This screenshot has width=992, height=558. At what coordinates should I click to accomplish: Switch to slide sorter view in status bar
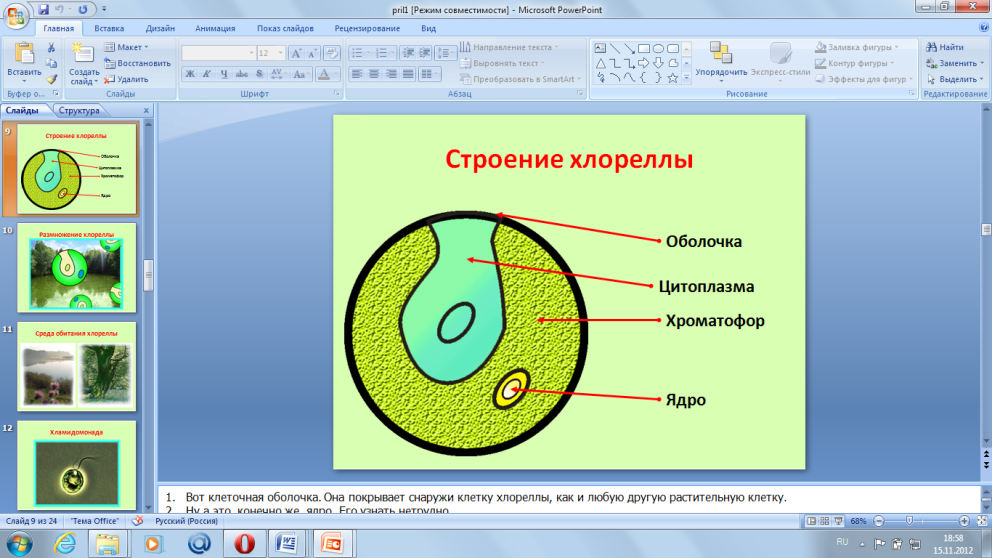824,522
